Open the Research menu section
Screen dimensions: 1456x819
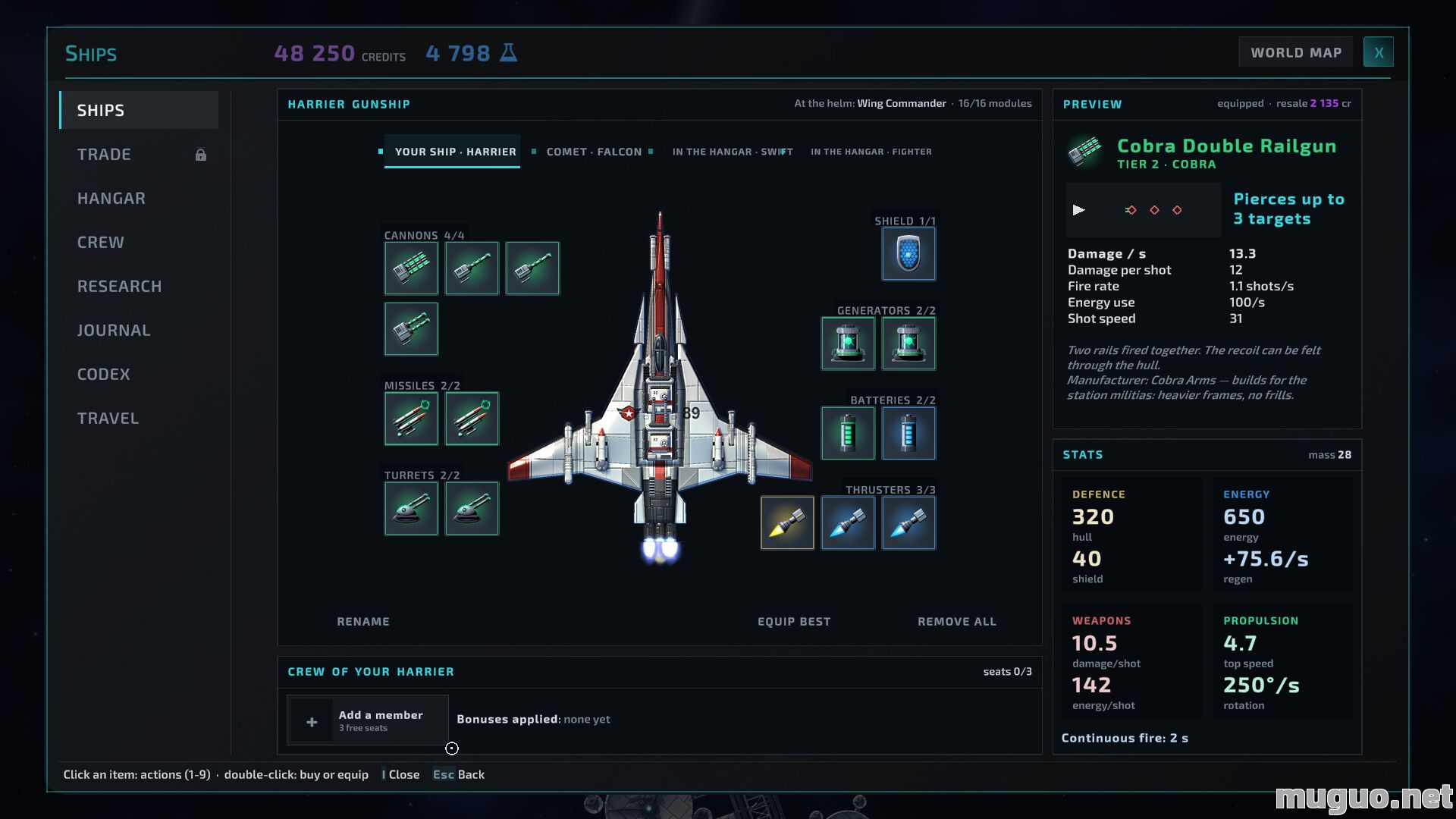(139, 287)
